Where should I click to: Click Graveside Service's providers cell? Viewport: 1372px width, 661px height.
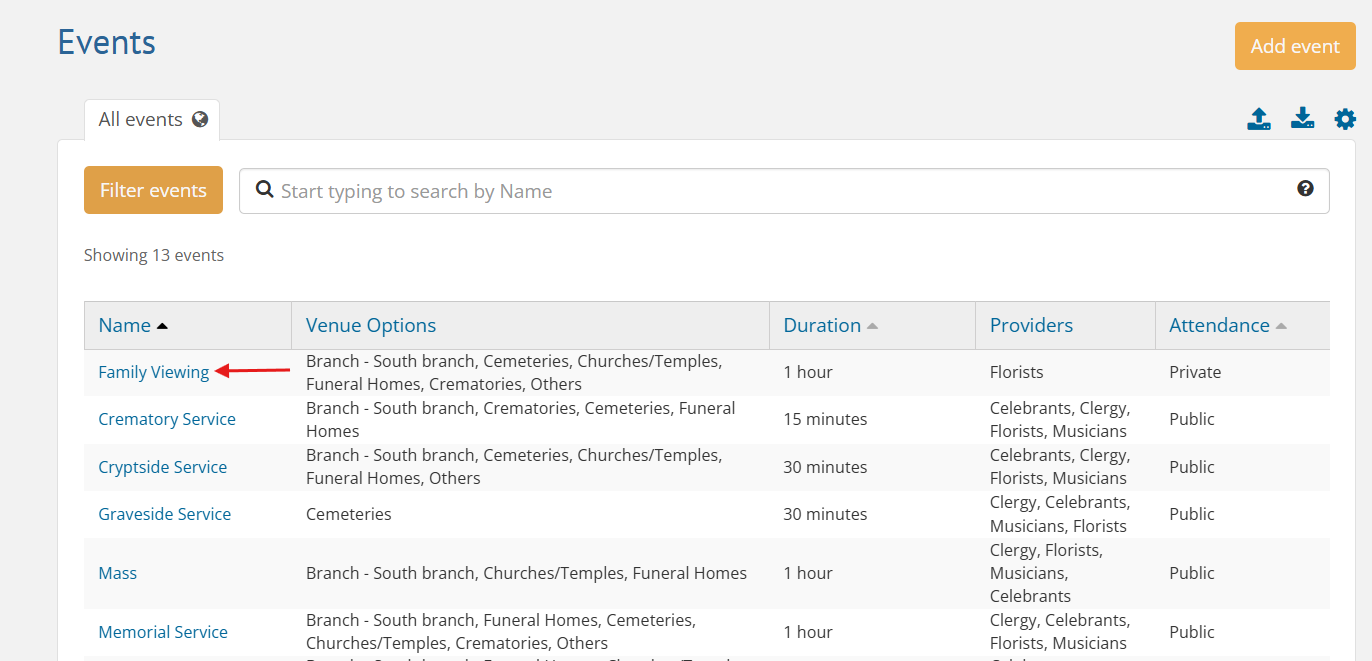1060,514
